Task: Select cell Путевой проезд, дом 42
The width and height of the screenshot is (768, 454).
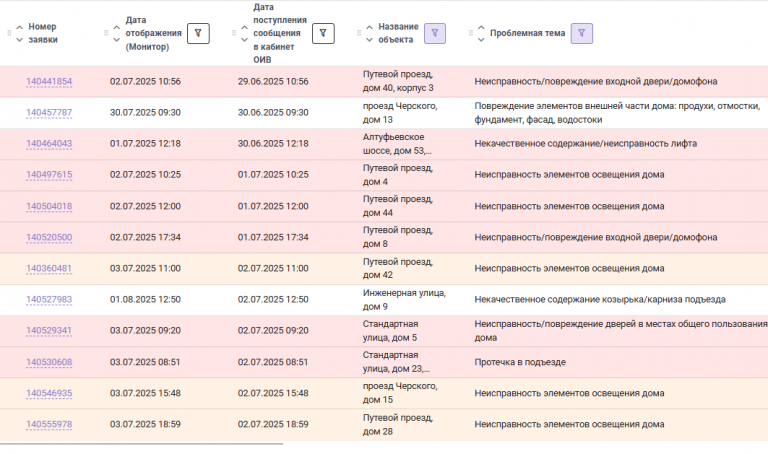Action: click(398, 268)
